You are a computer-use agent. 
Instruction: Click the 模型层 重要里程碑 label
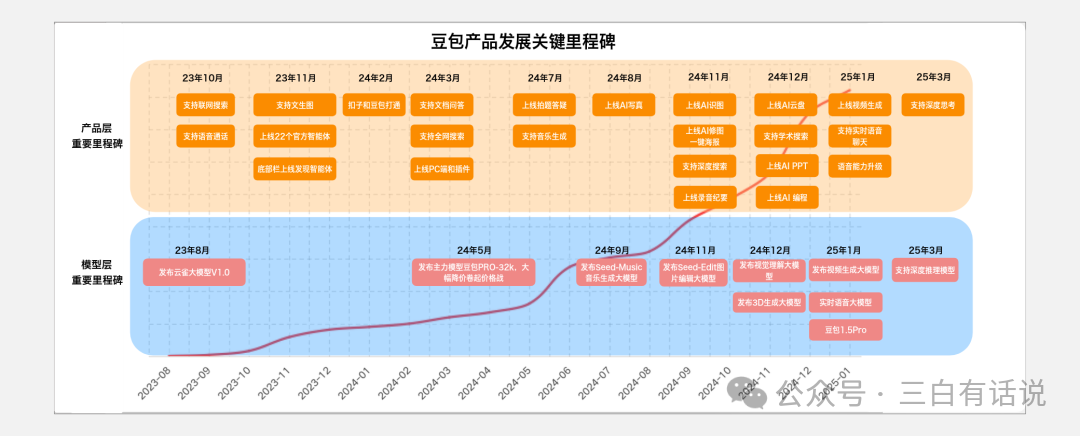(x=96, y=272)
